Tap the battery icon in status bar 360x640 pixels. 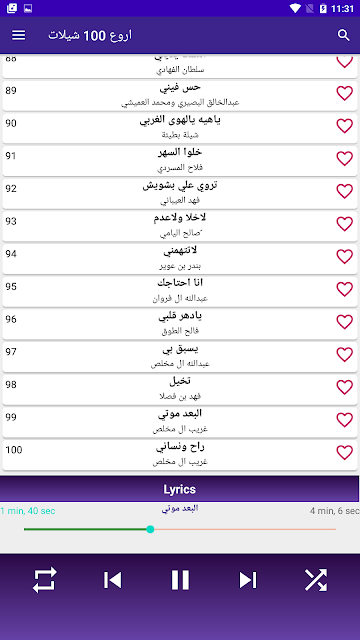click(323, 8)
